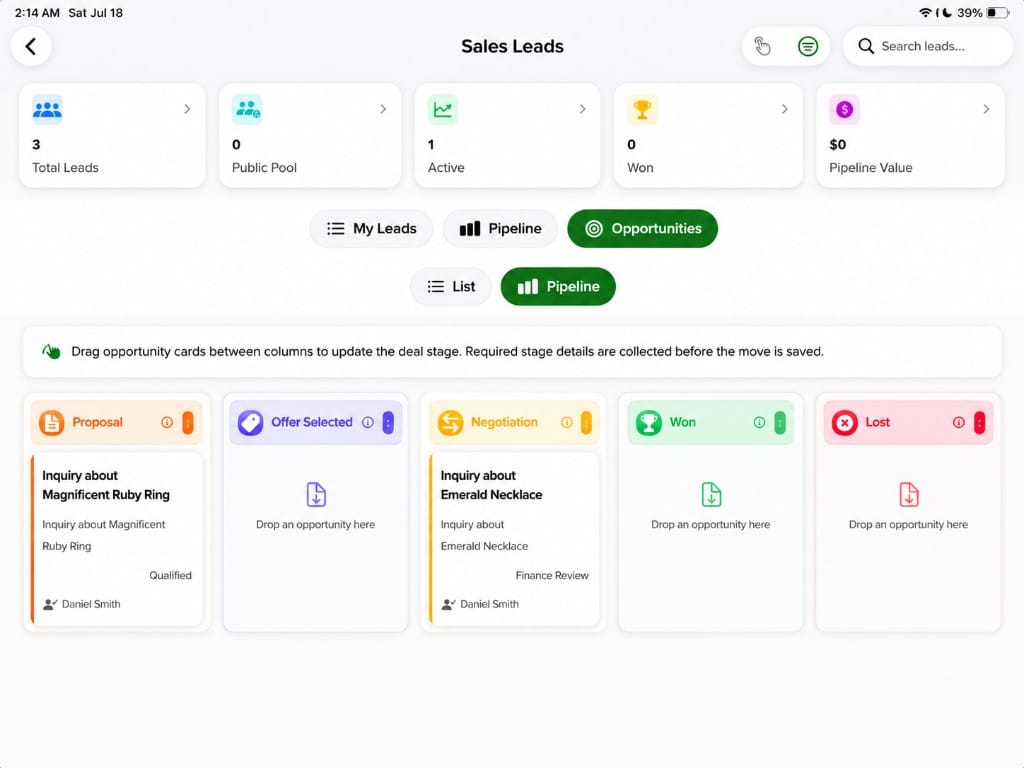
Task: Open the Magnificent Ruby Ring opportunity card
Action: pos(117,539)
